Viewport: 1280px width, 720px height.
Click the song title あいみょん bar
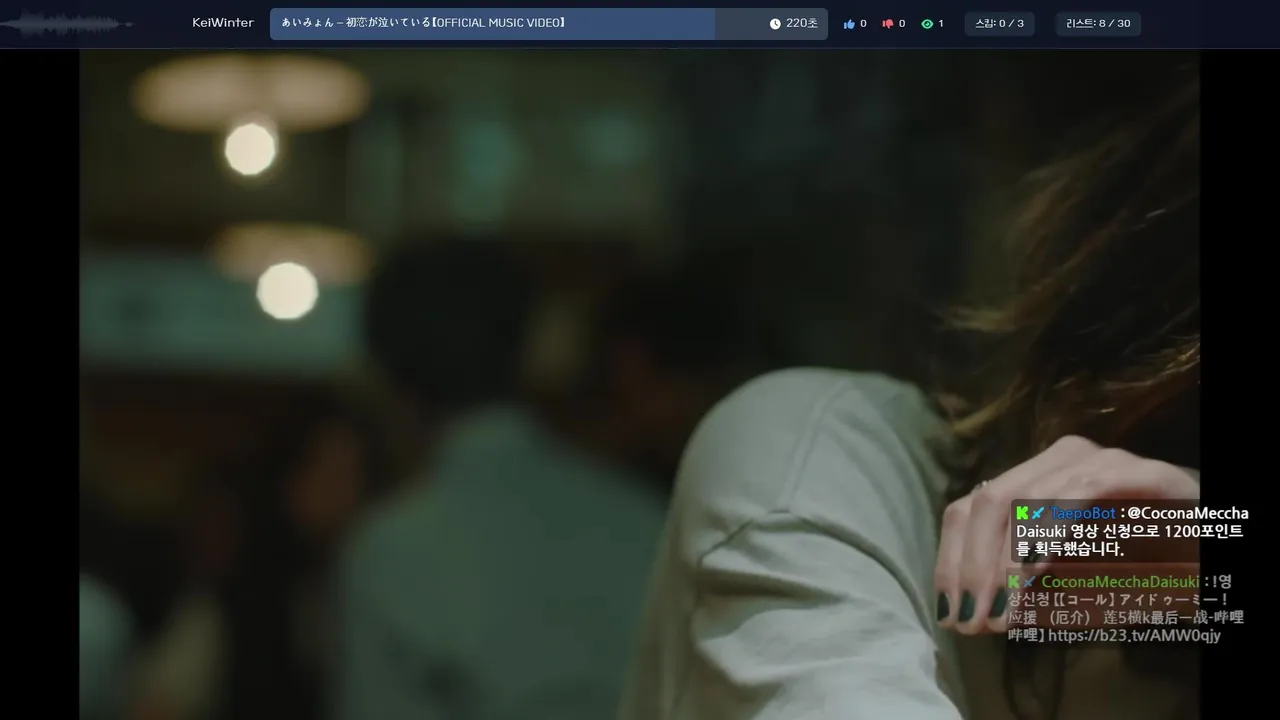click(x=549, y=24)
